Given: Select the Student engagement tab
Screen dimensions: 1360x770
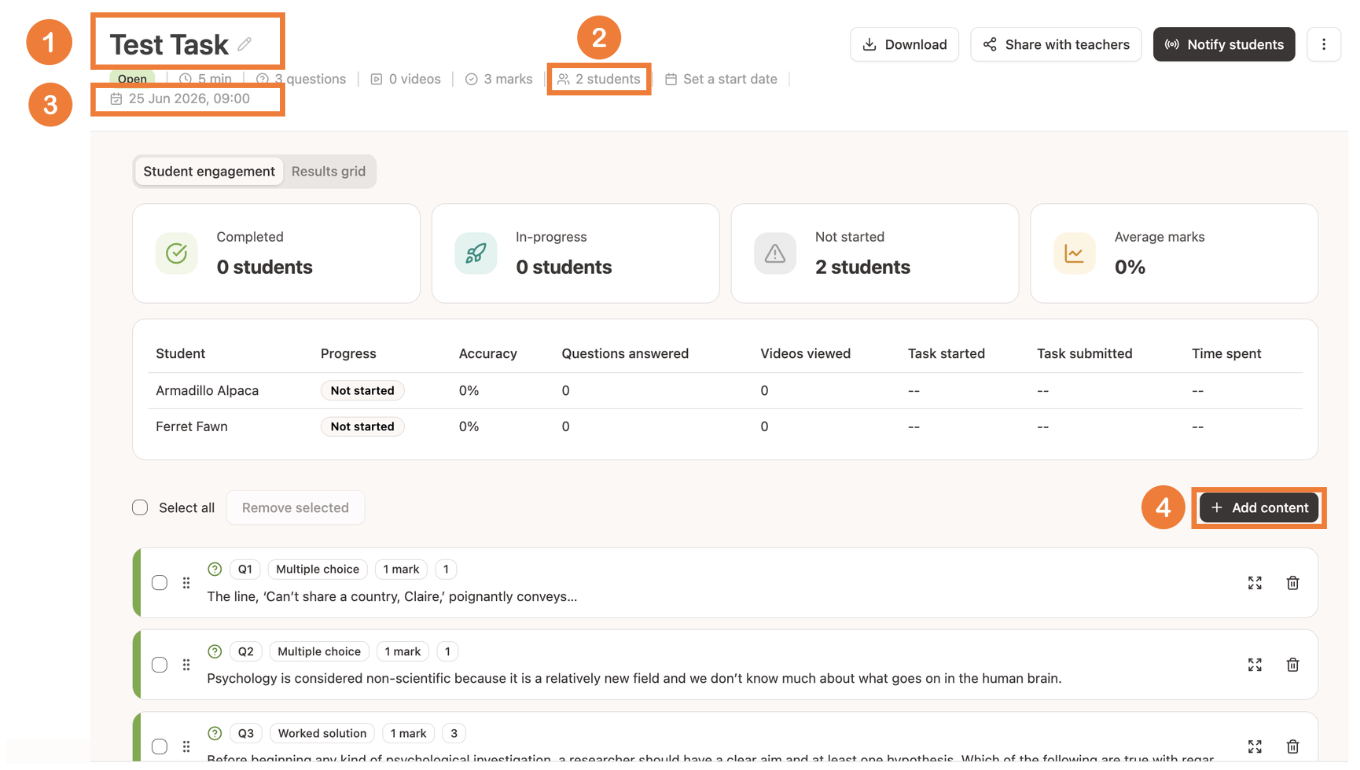Looking at the screenshot, I should pyautogui.click(x=209, y=171).
